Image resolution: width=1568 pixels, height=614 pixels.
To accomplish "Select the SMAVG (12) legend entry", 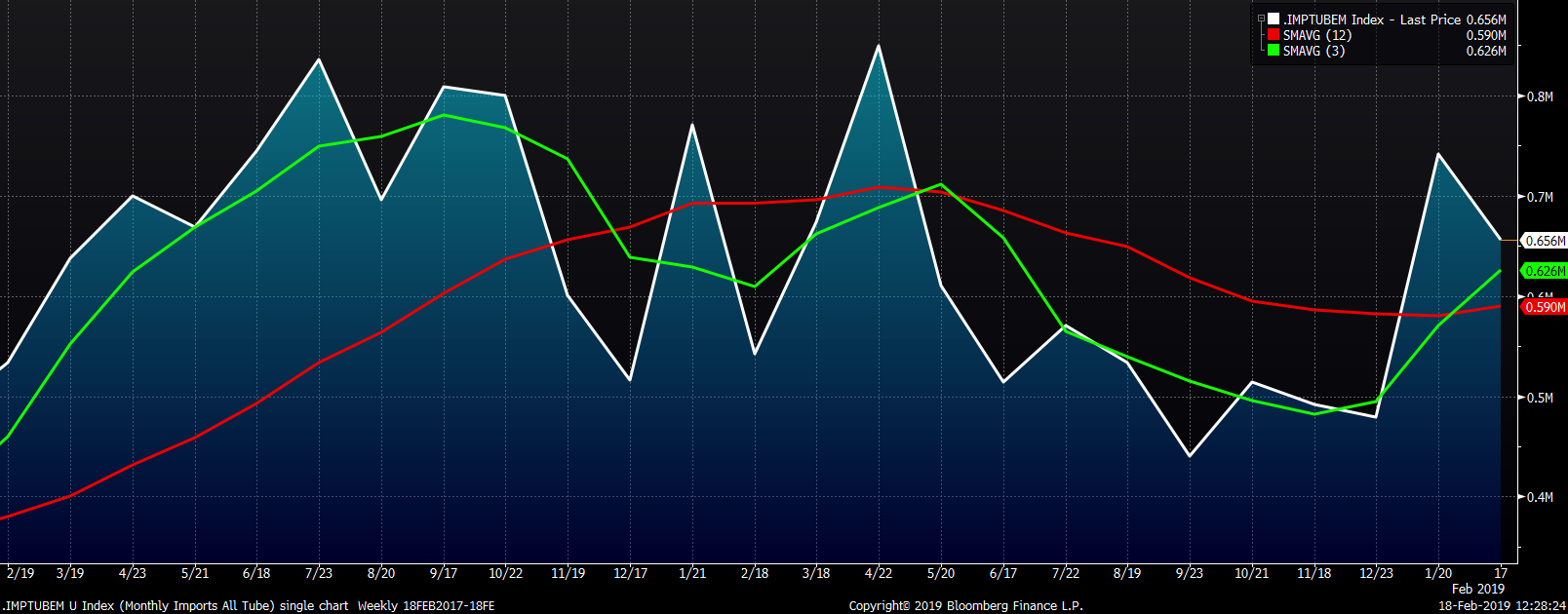I will point(1316,35).
